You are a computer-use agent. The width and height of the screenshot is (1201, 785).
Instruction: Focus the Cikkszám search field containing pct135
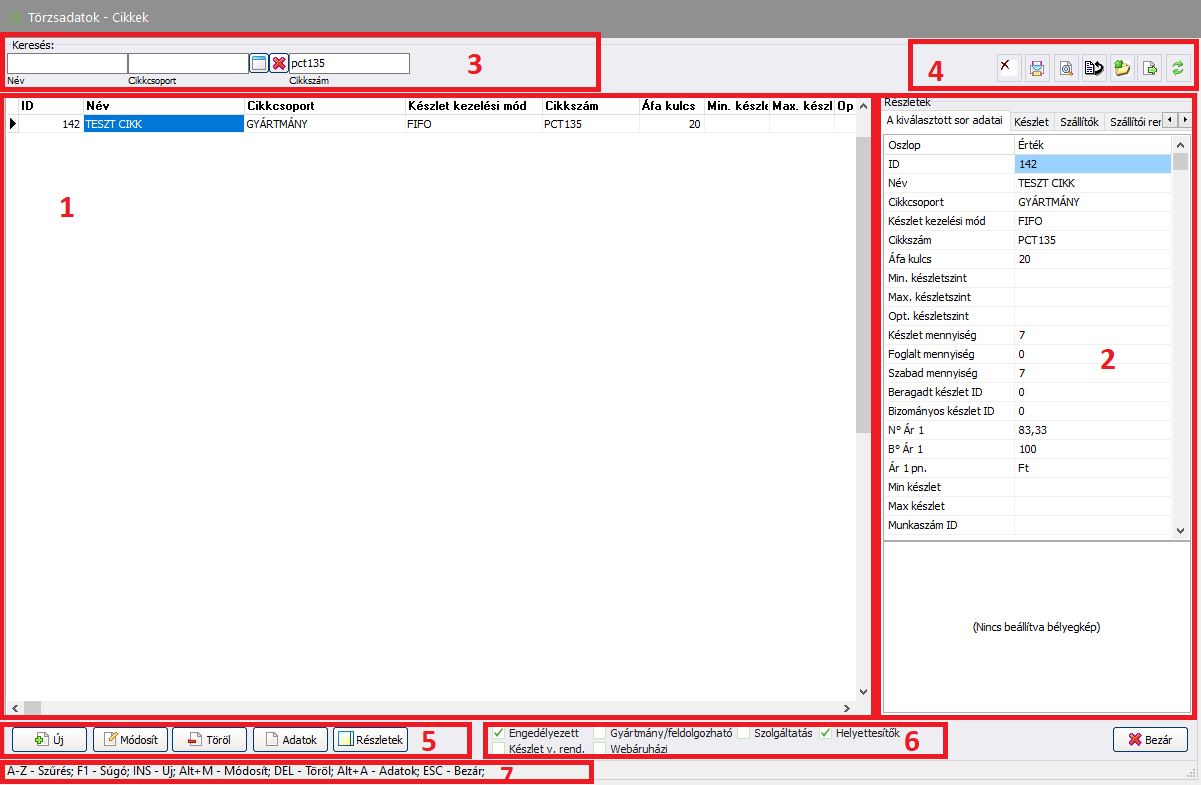348,63
